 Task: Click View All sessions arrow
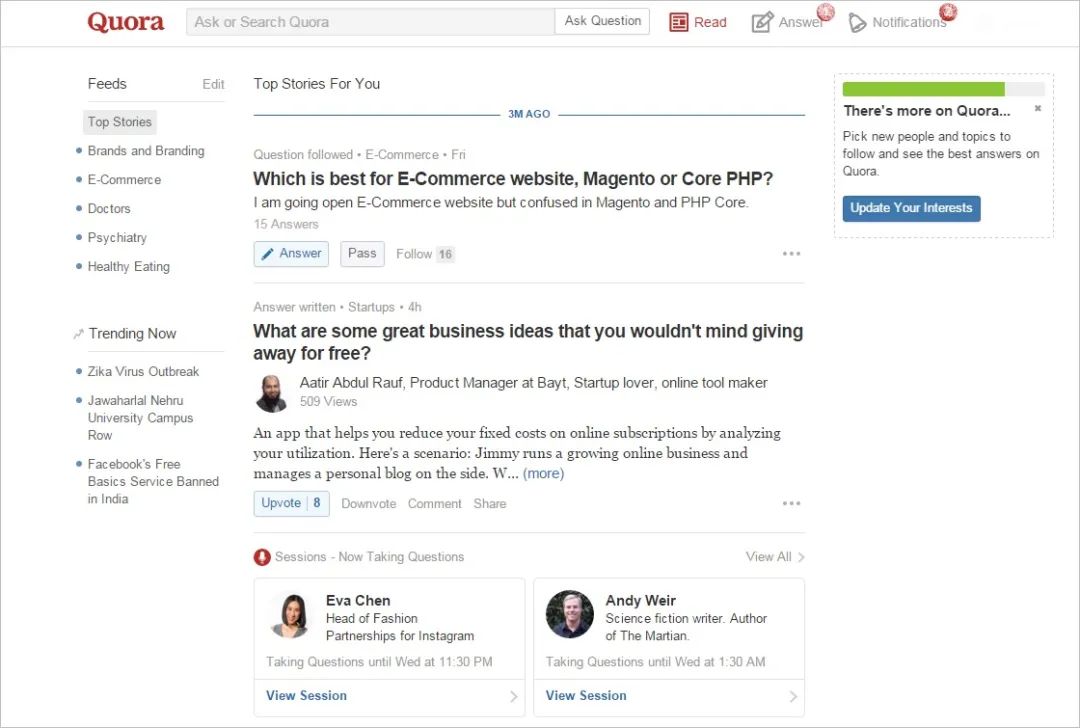tap(800, 557)
